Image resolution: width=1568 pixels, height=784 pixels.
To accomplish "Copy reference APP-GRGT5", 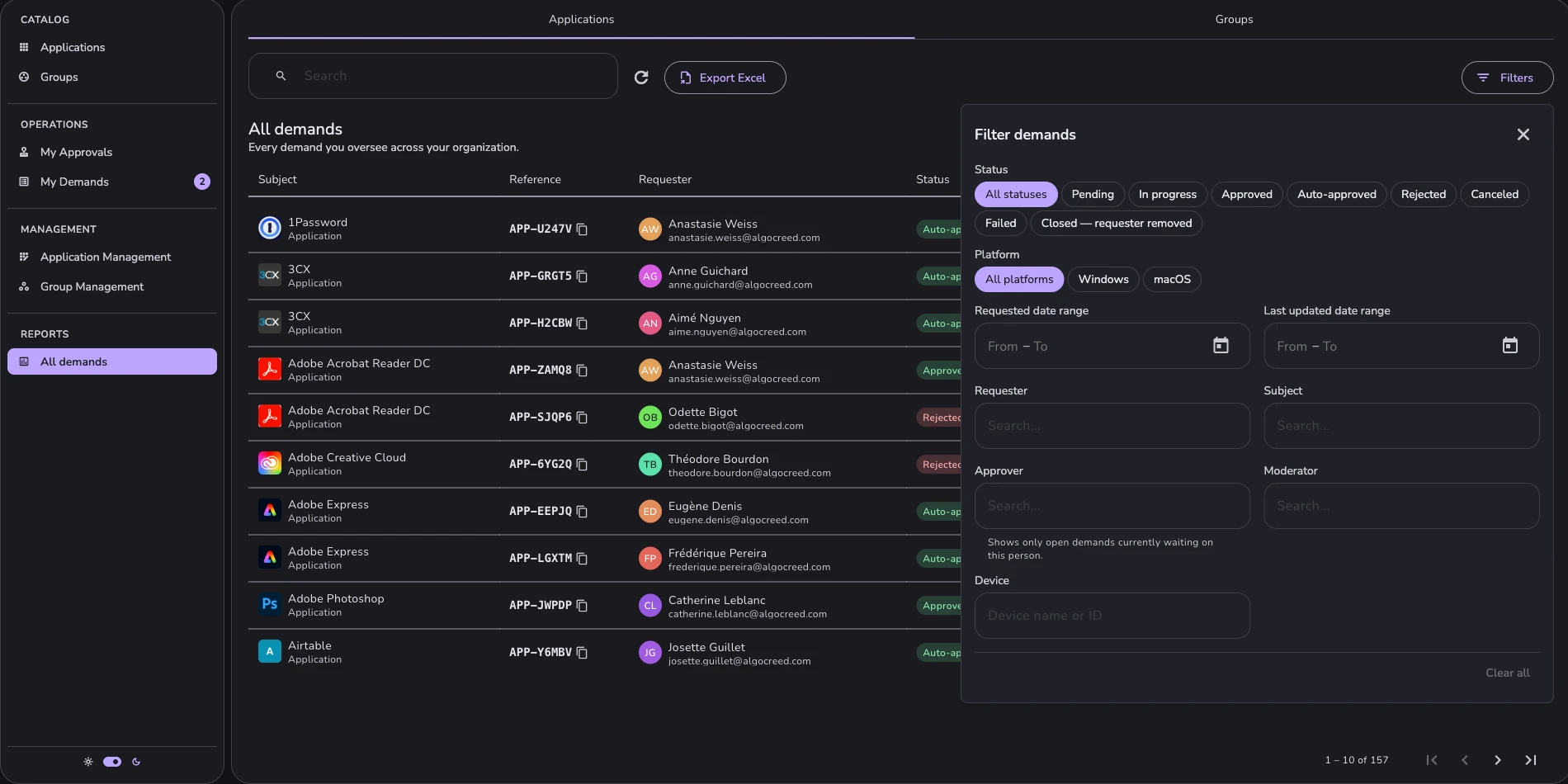I will click(582, 276).
